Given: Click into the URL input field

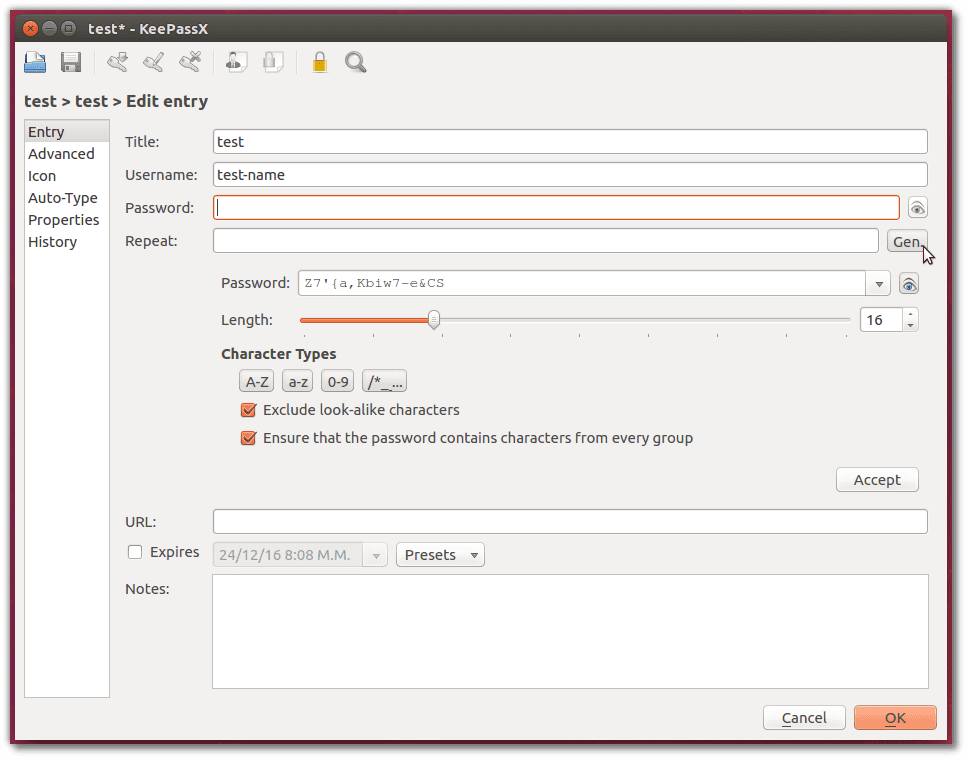Looking at the screenshot, I should (x=570, y=522).
